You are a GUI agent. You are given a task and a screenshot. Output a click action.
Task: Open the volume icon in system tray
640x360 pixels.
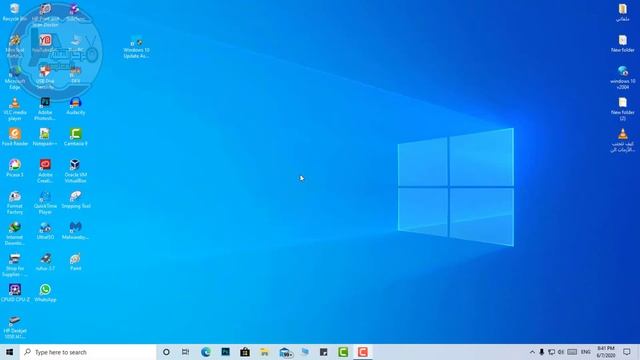(x=561, y=352)
